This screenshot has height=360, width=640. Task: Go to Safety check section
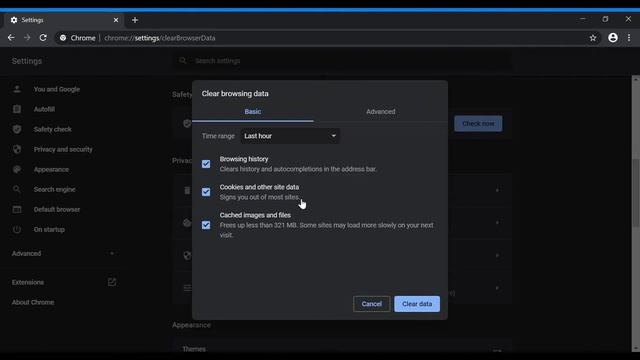point(53,129)
